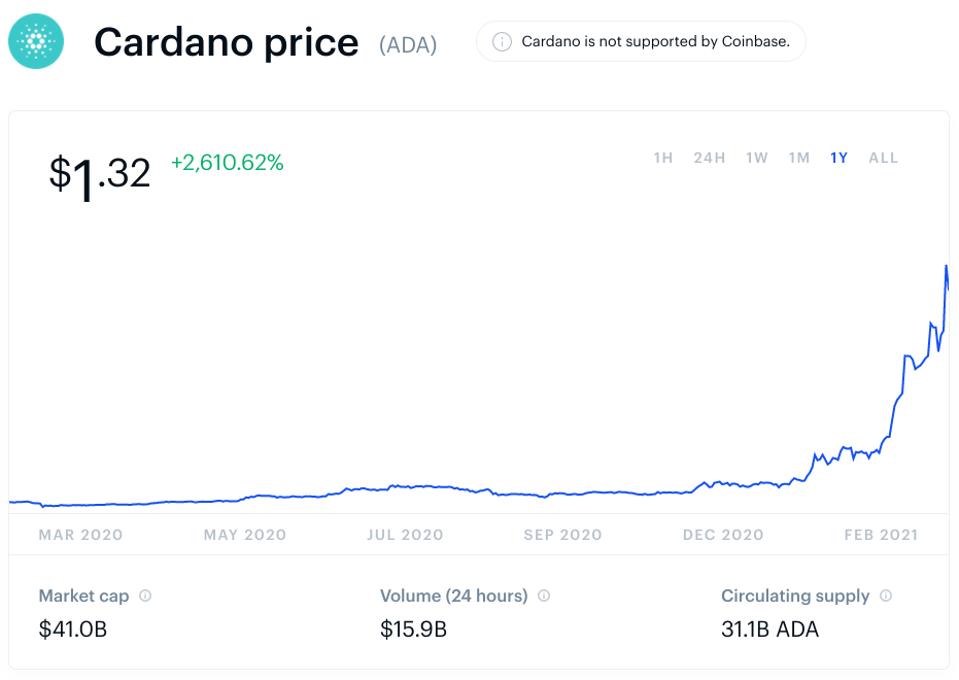Viewport: 959px width, 680px height.
Task: Show the 1W price chart
Action: coord(757,158)
